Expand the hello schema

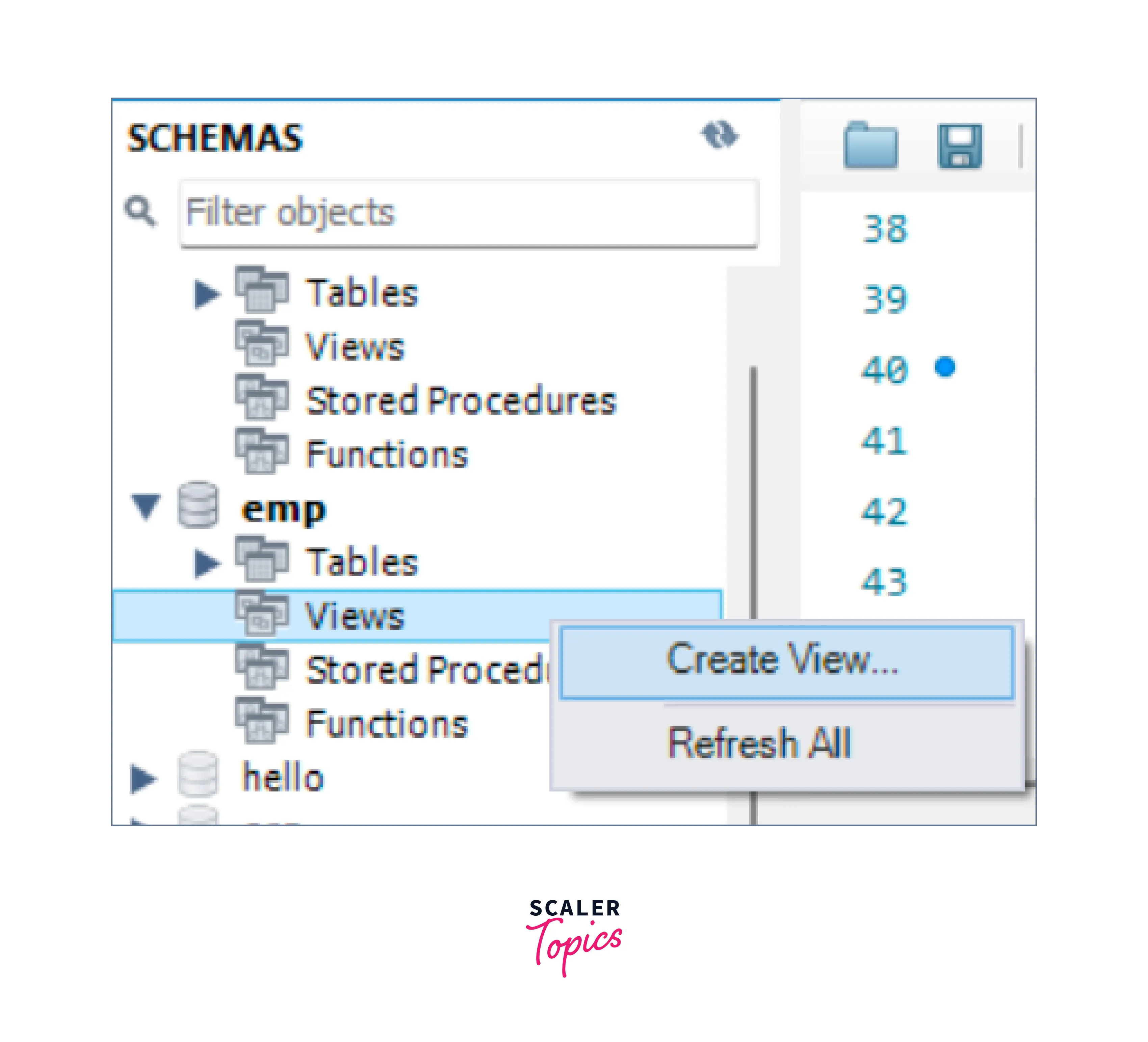(x=143, y=778)
